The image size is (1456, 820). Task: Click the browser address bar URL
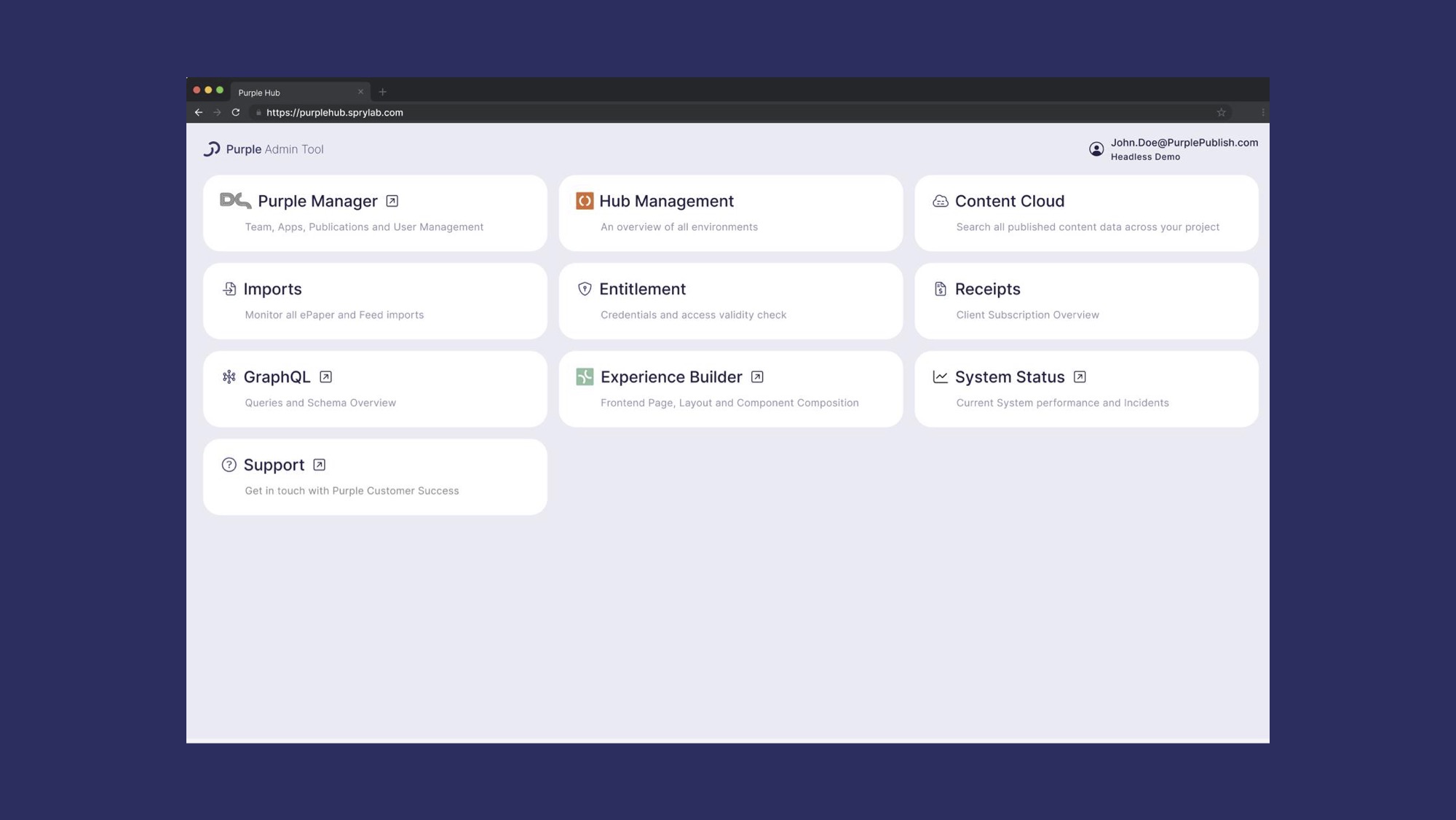(x=334, y=112)
